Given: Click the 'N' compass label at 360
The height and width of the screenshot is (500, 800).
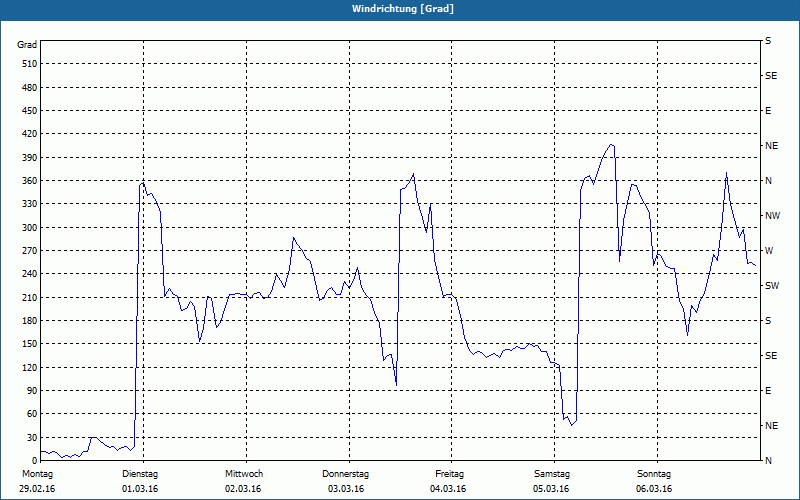Looking at the screenshot, I should point(769,181).
